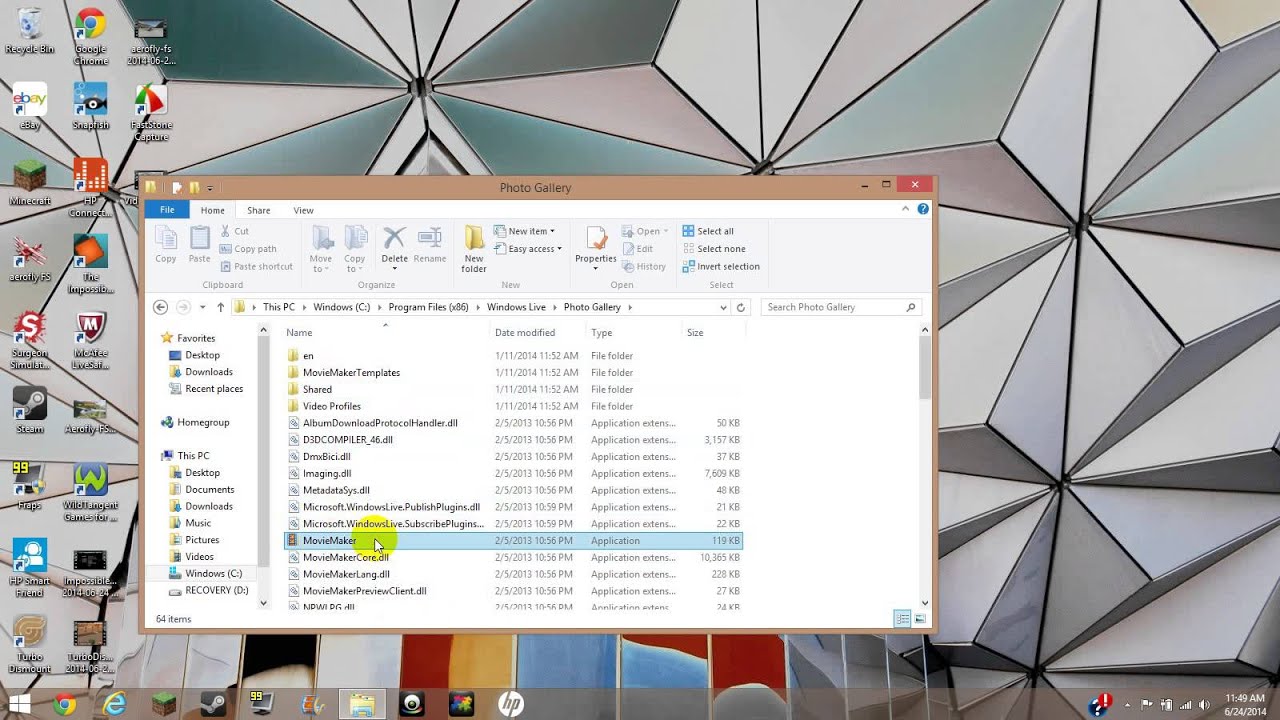Click the Cut command

click(234, 231)
